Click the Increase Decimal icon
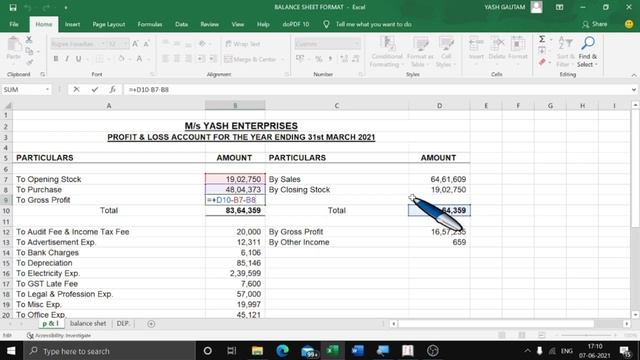Image resolution: width=640 pixels, height=360 pixels. point(344,59)
